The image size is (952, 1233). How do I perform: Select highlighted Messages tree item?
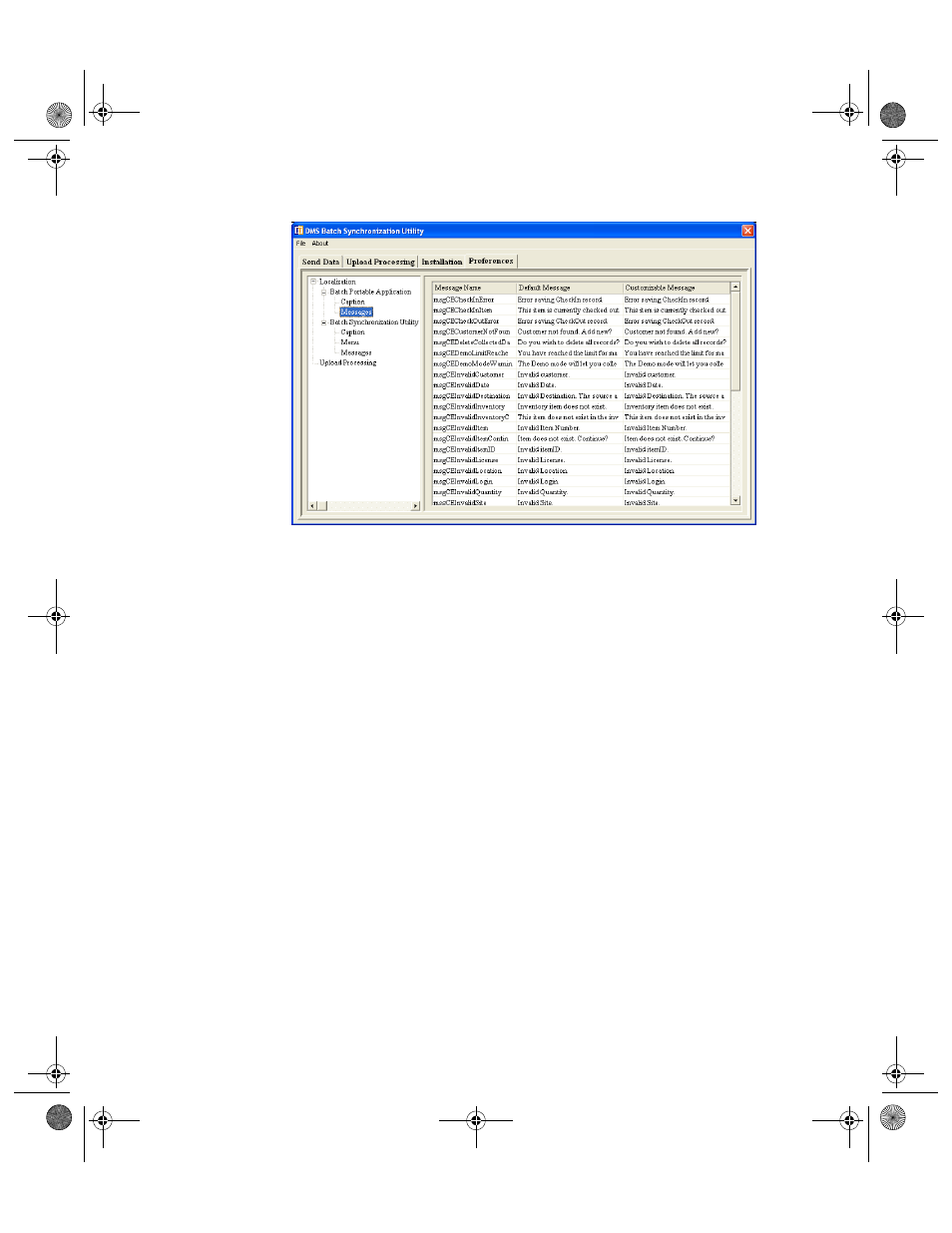coord(356,311)
